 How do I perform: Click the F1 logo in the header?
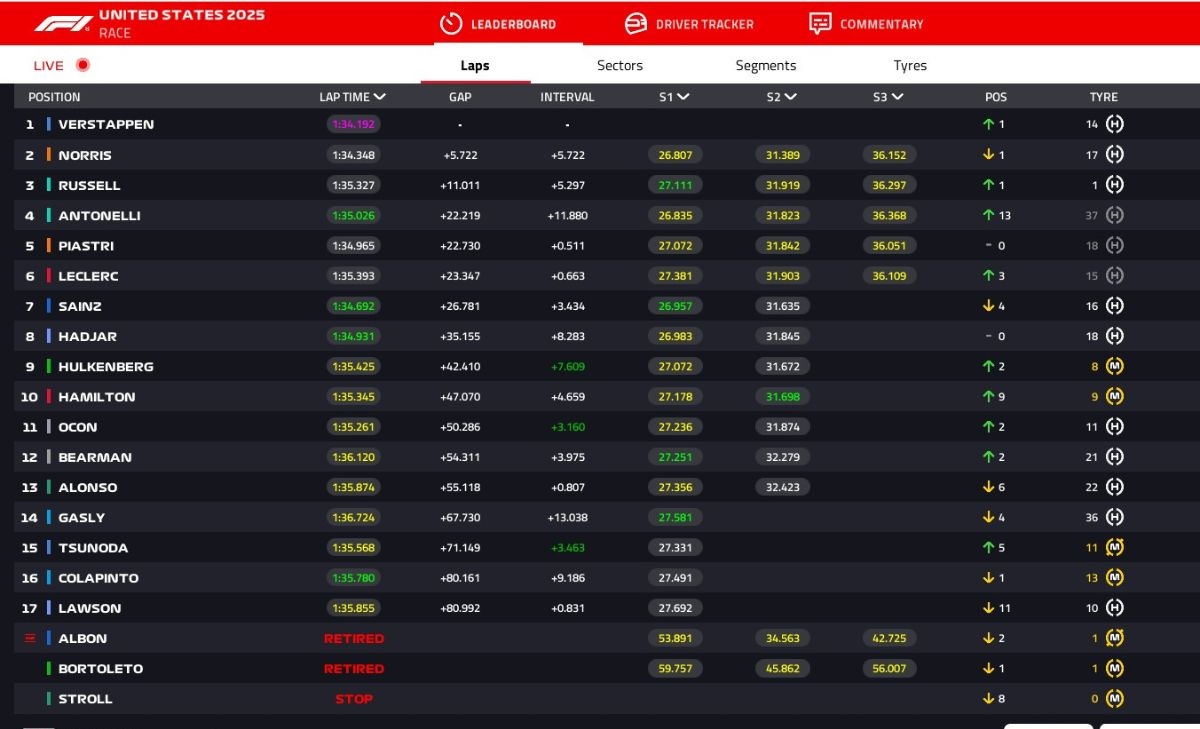[x=63, y=23]
